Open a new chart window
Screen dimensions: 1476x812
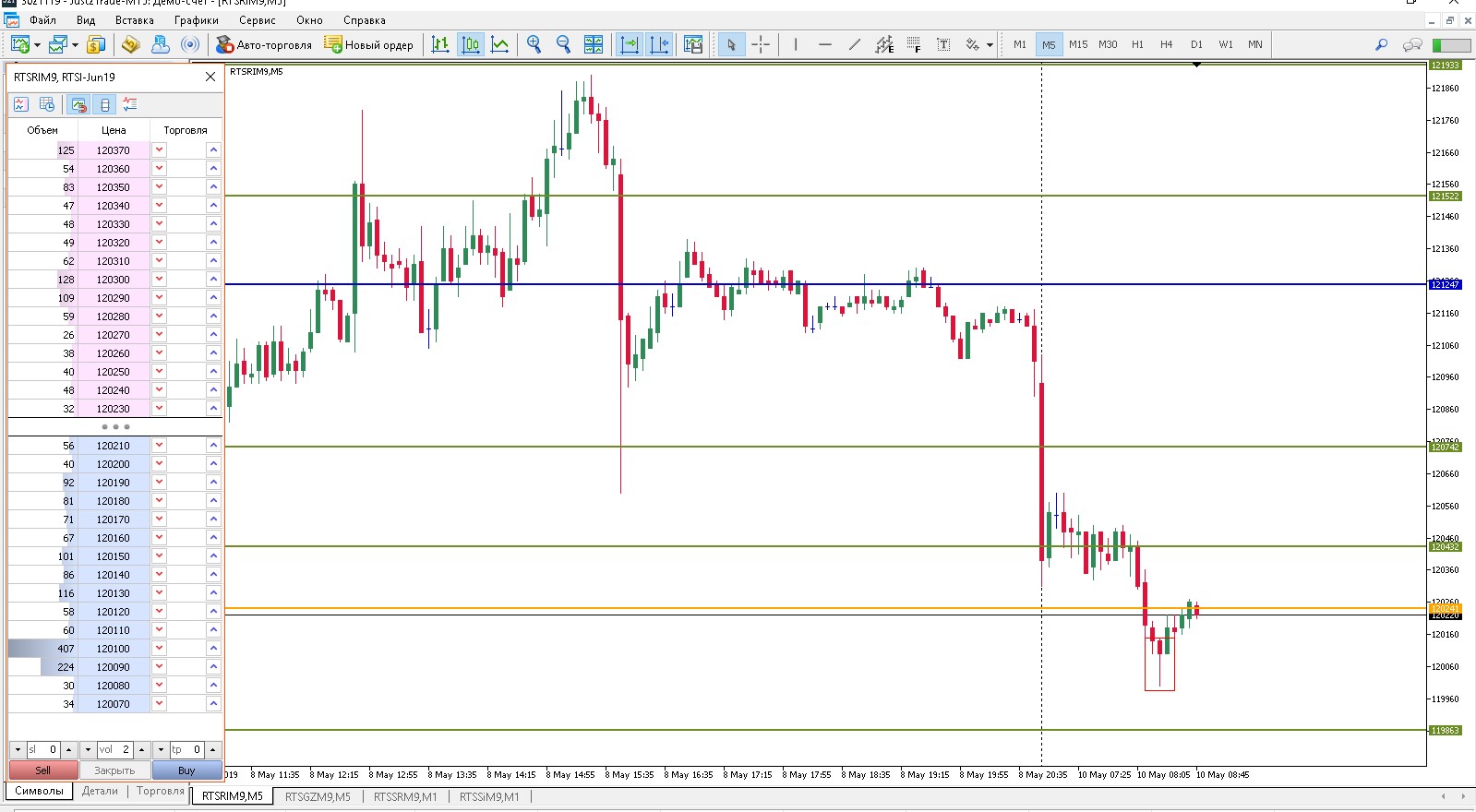point(19,44)
